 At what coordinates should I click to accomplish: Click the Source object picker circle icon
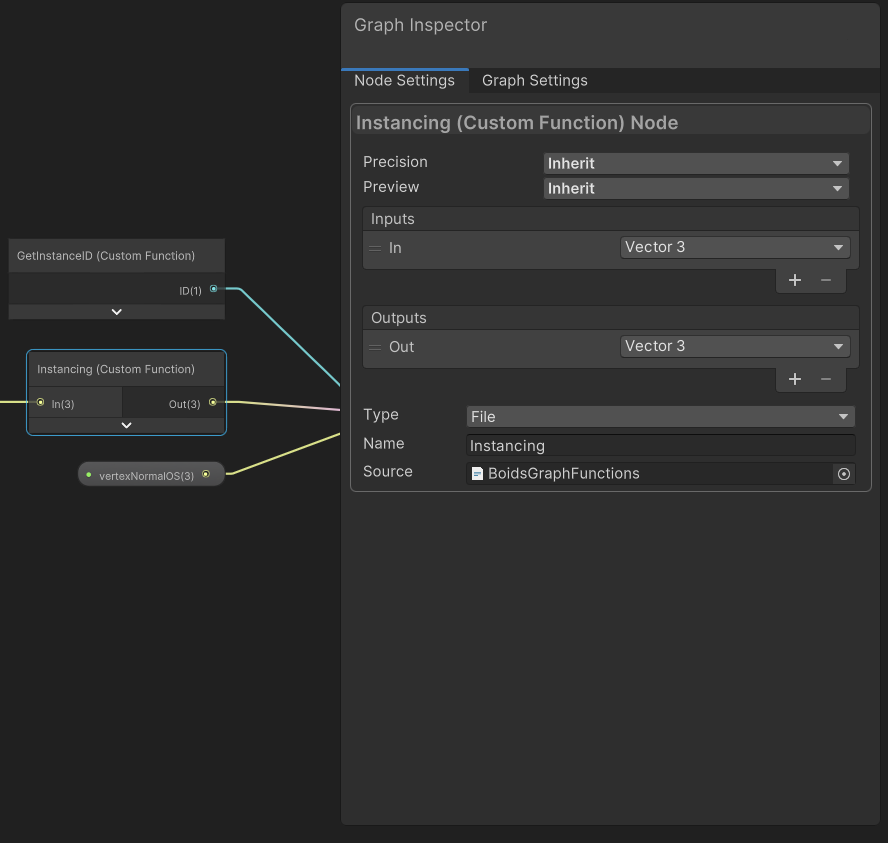844,474
